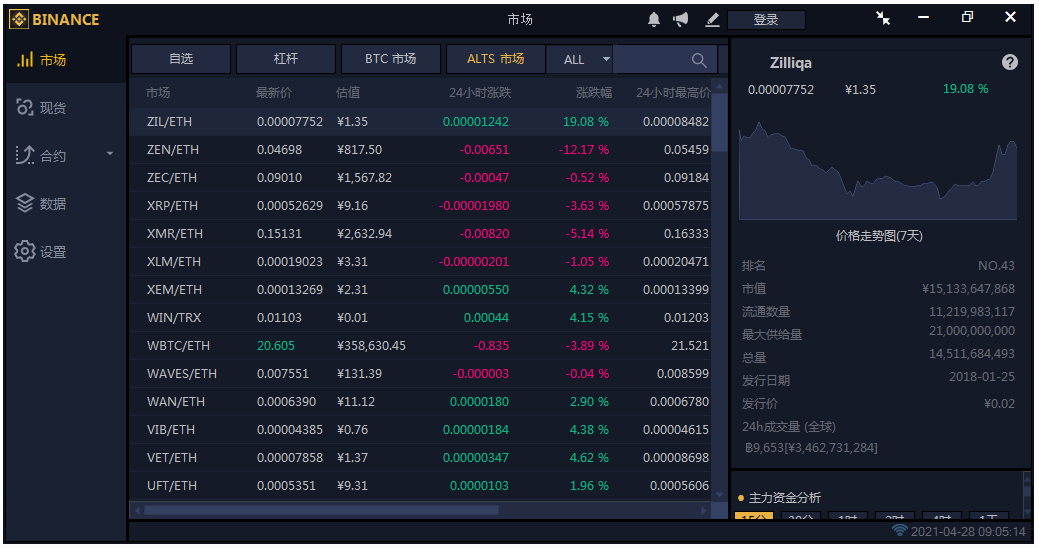The image size is (1039, 548).
Task: Select the XMR/ETH row
Action: click(420, 234)
